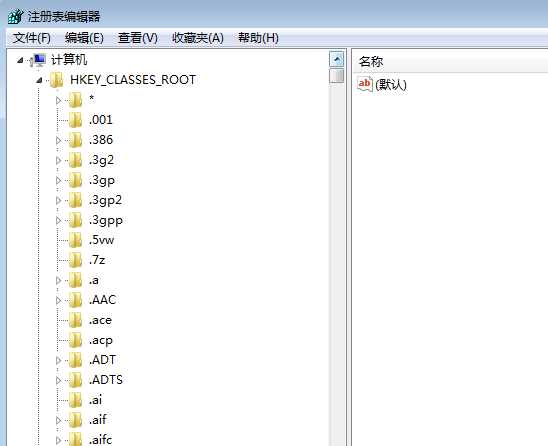Expand the .ADTS key
The height and width of the screenshot is (446, 548).
(x=58, y=380)
